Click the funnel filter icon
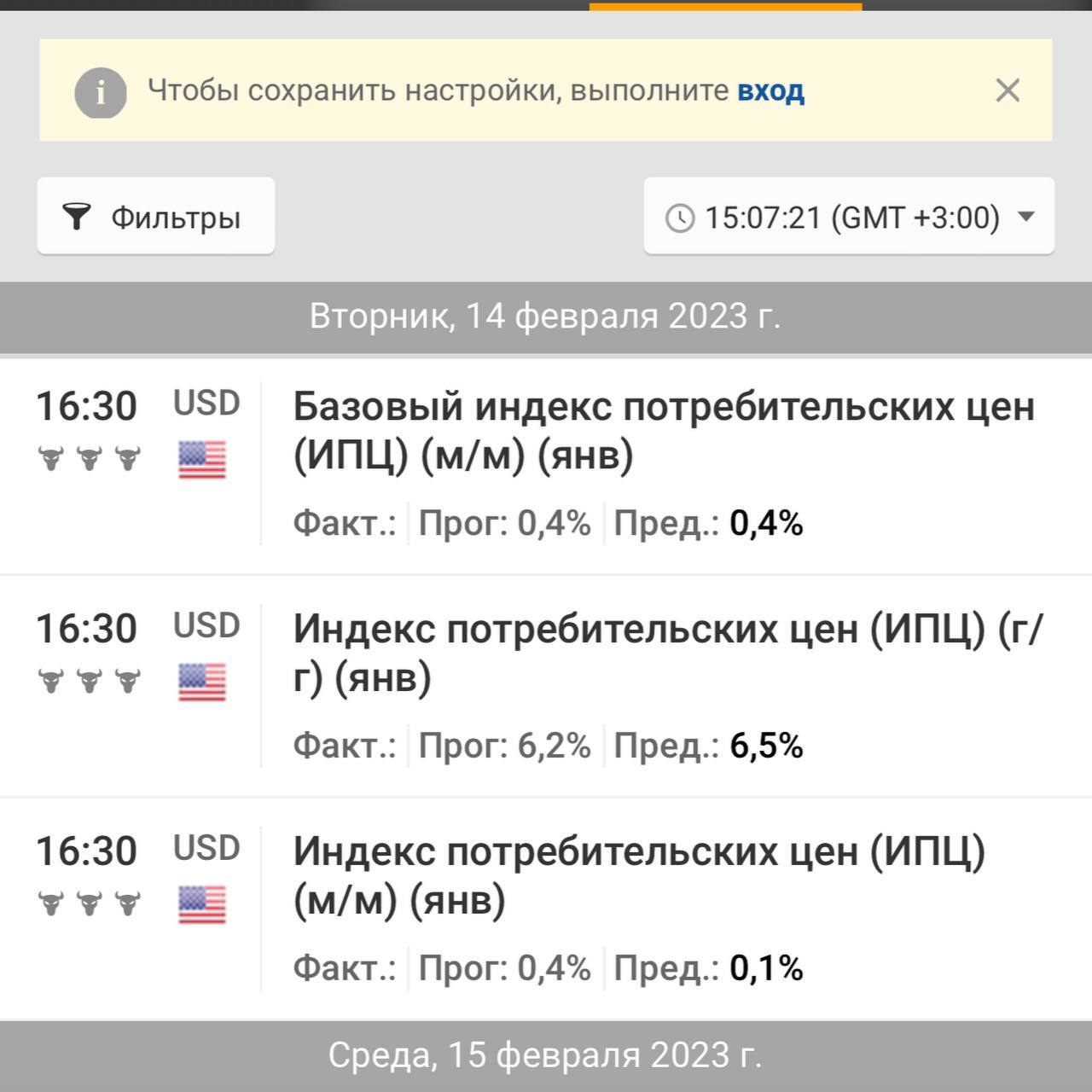 [77, 217]
